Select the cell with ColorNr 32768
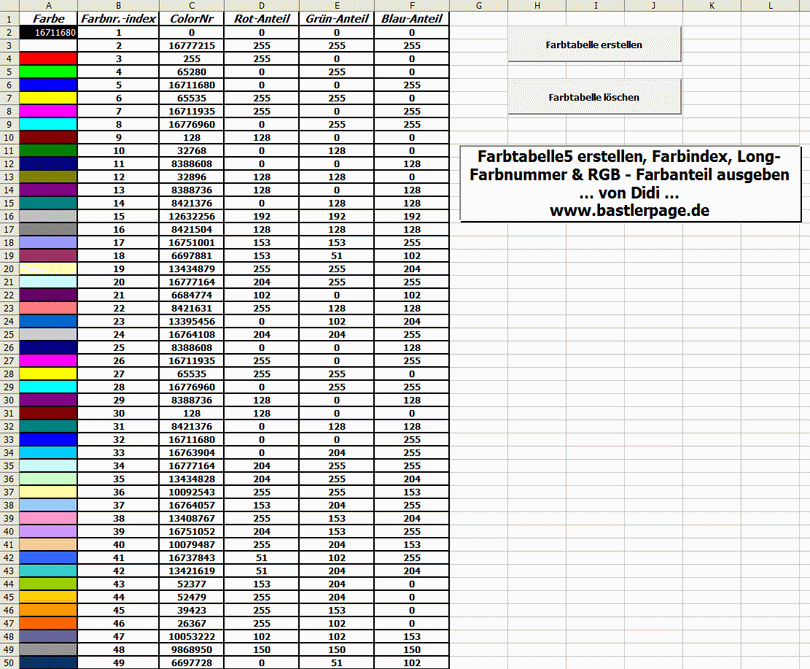 192,150
